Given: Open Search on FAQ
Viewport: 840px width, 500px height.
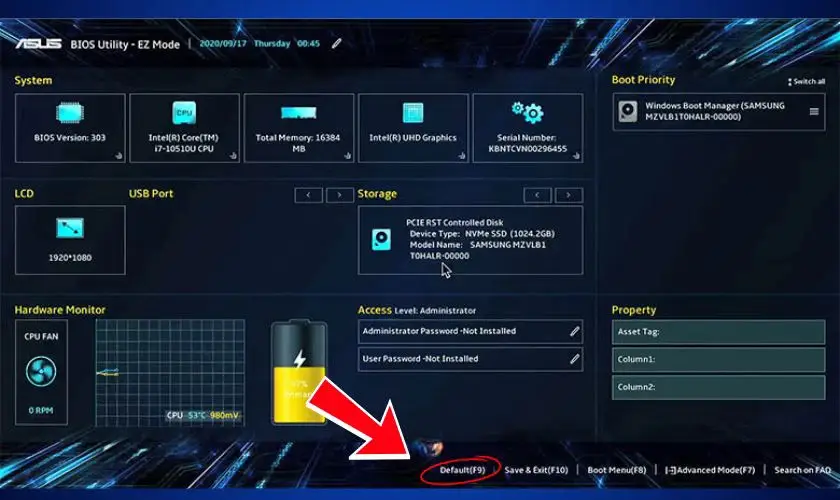Looking at the screenshot, I should [x=802, y=470].
